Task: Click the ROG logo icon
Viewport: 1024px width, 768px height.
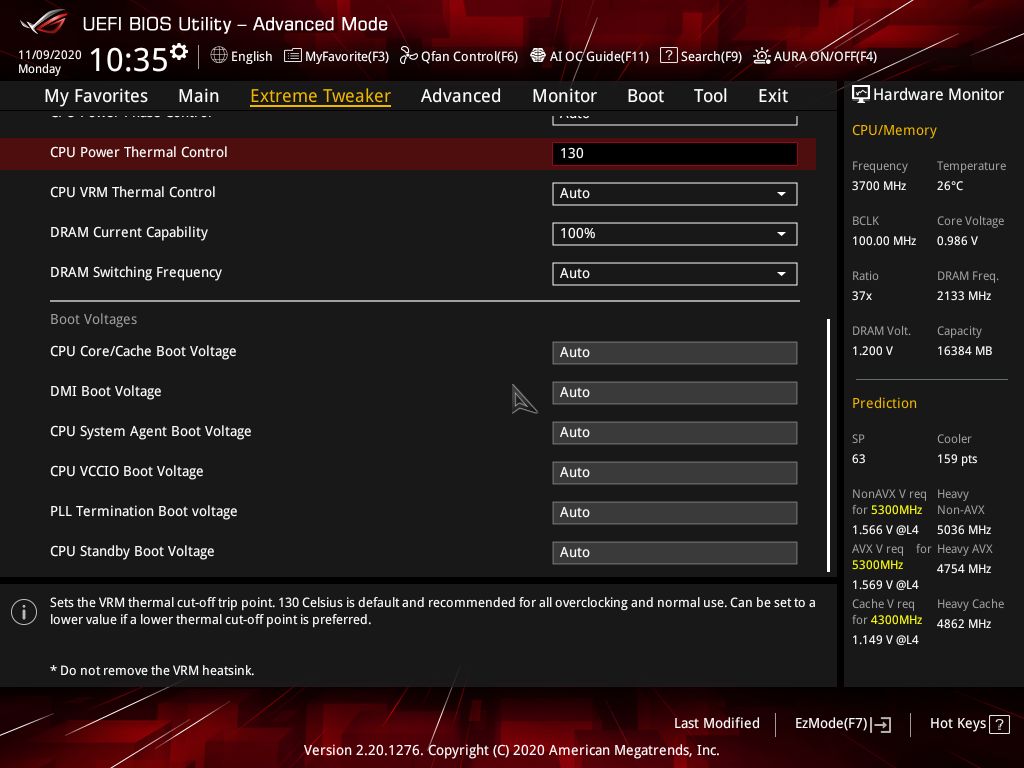Action: click(43, 22)
